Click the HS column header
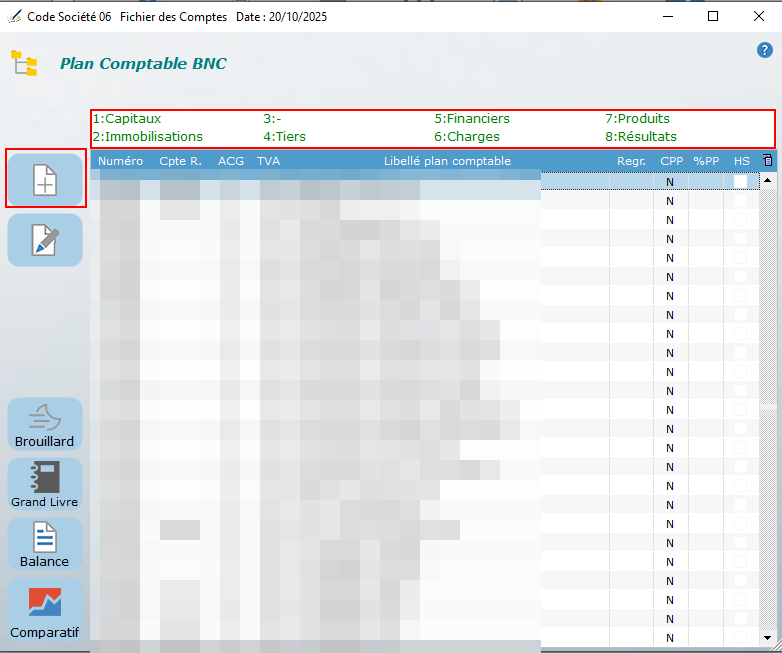Viewport: 782px width, 653px height. [742, 161]
